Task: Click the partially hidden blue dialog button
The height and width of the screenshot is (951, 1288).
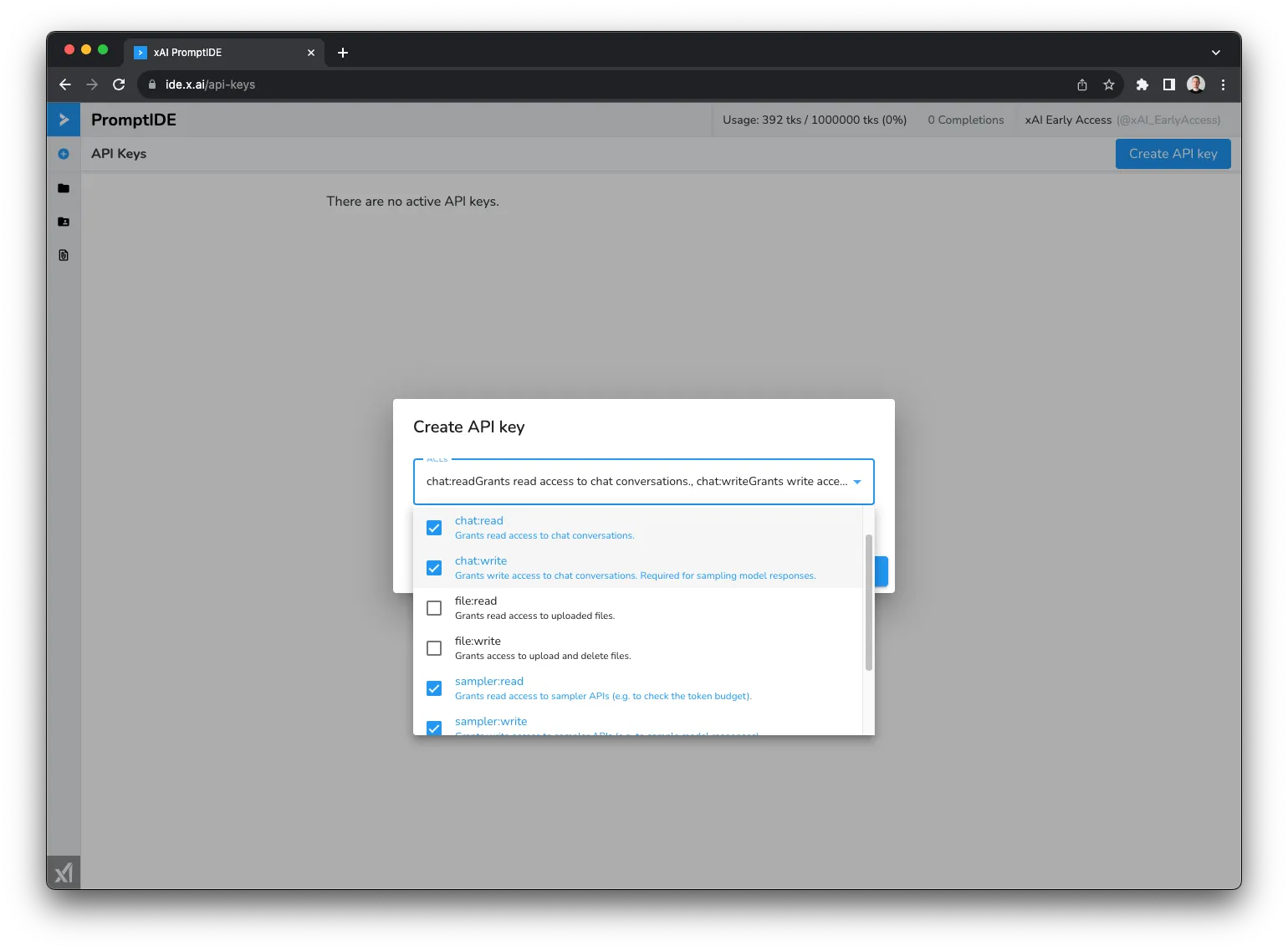Action: (882, 571)
